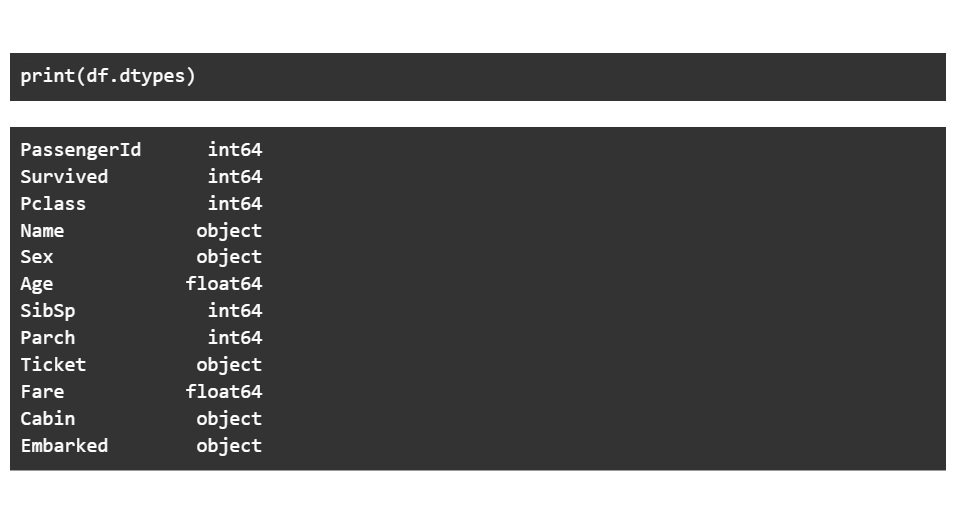954x527 pixels.
Task: Select the Cabin column label
Action: (x=48, y=419)
